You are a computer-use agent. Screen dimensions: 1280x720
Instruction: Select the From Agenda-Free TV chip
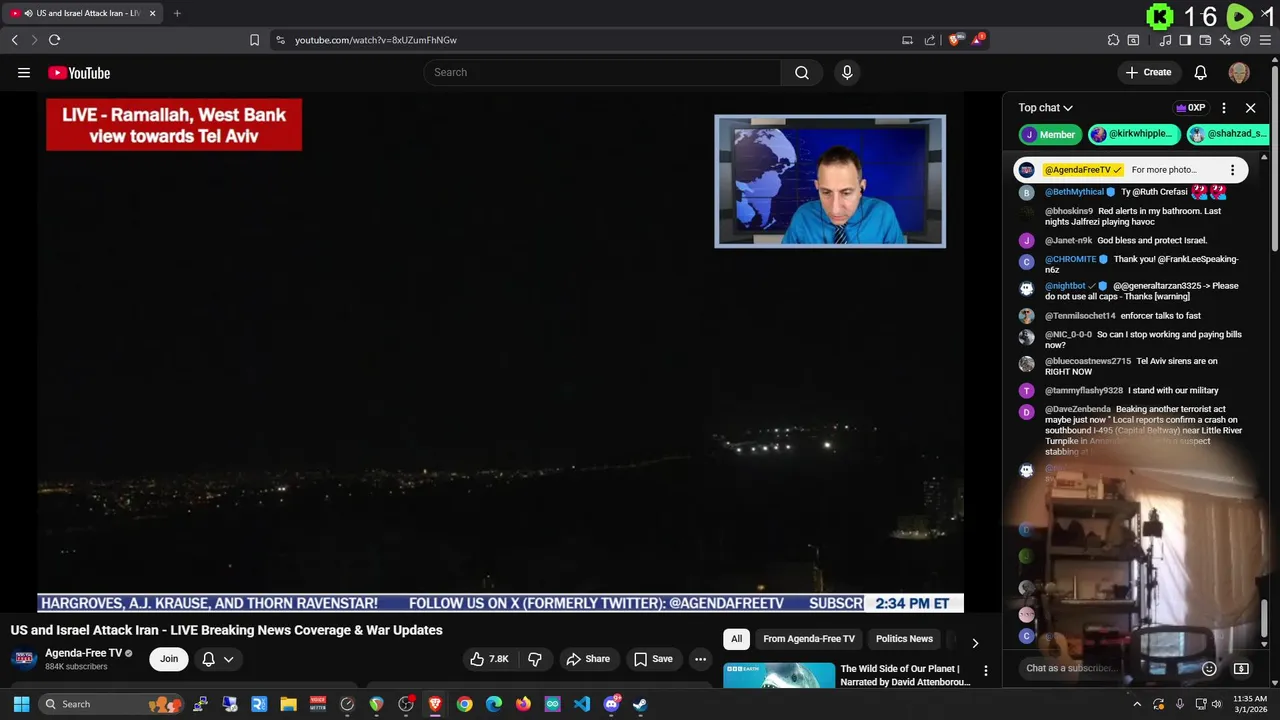pyautogui.click(x=809, y=639)
